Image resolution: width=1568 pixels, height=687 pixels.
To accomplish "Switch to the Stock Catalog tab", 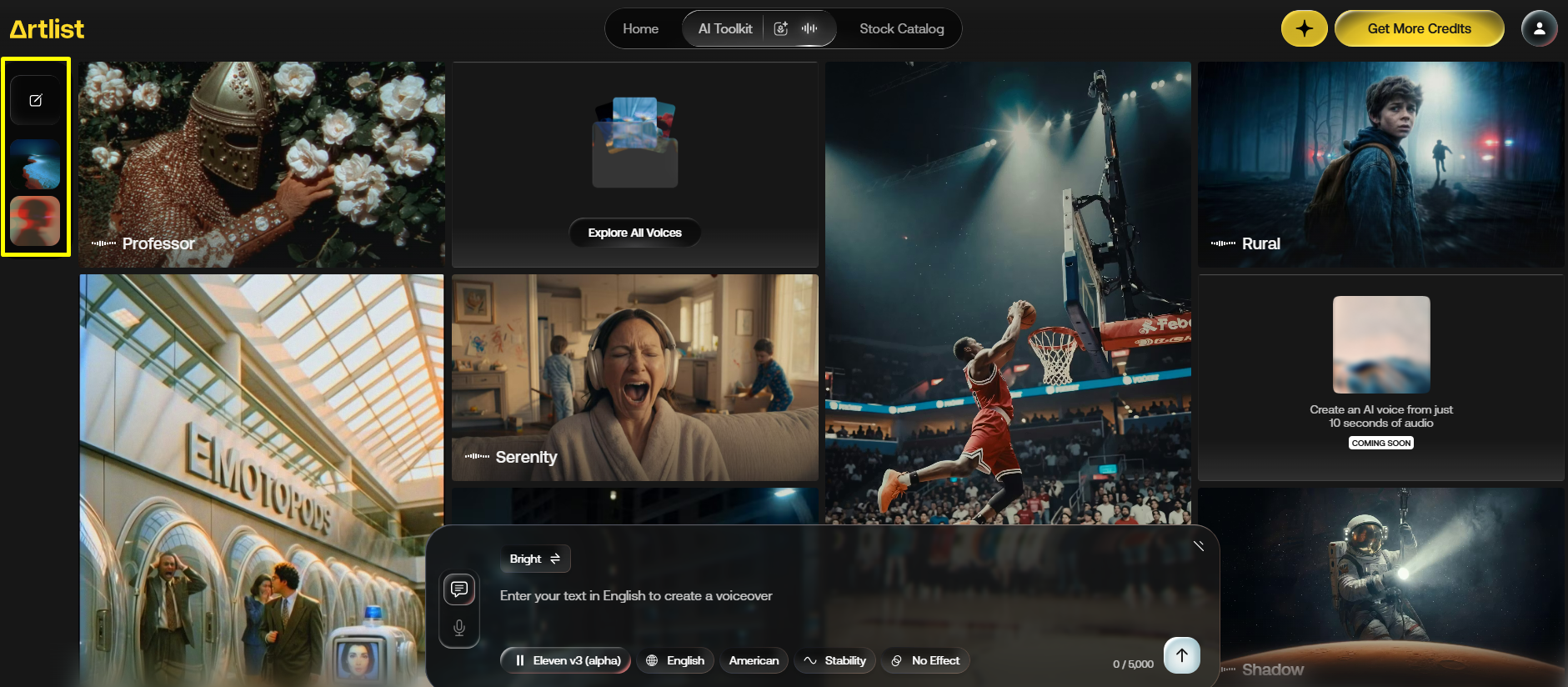I will tap(901, 29).
